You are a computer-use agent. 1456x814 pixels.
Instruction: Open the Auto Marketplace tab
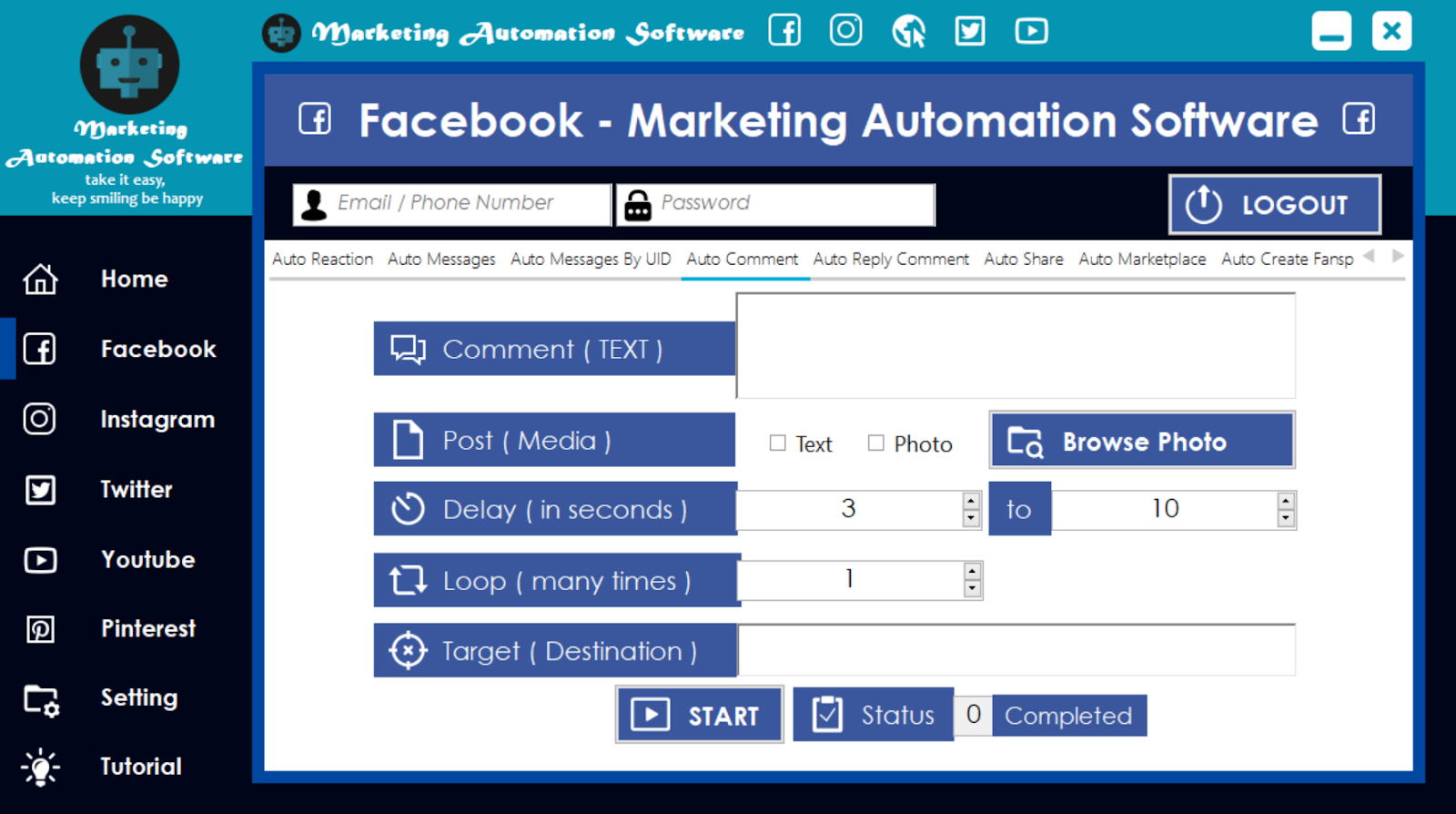1142,259
